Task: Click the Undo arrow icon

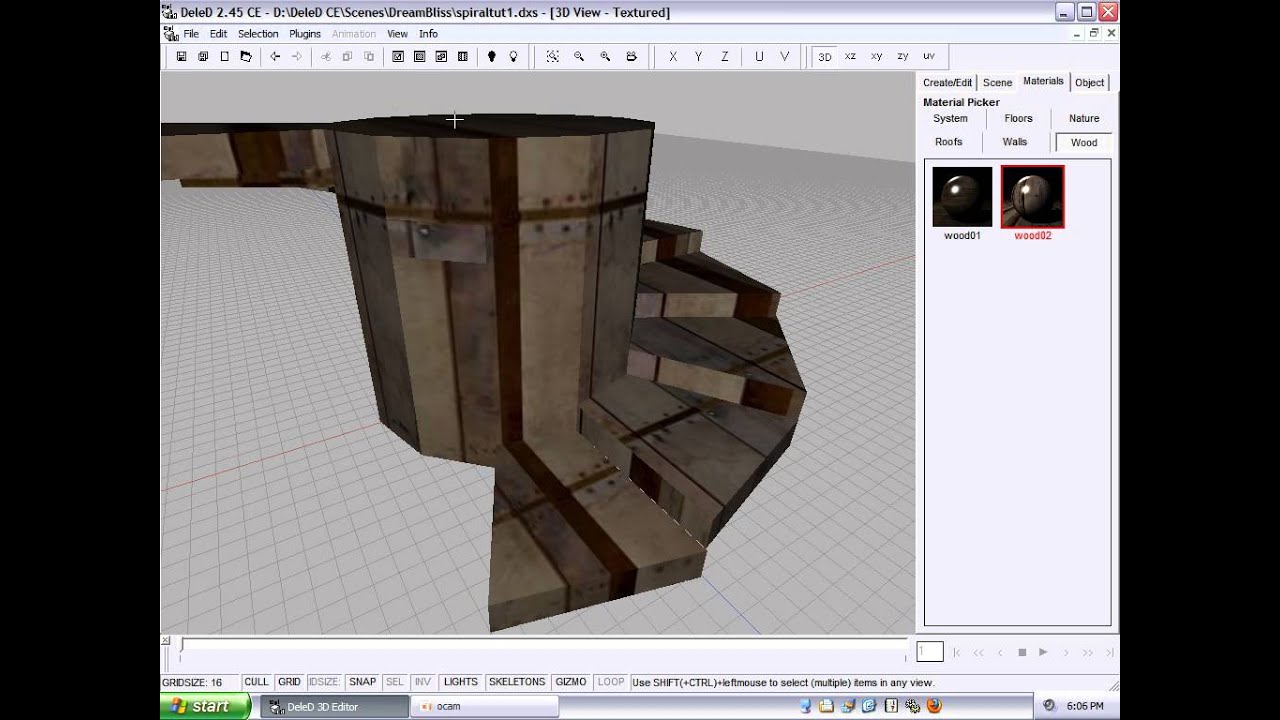Action: point(275,57)
